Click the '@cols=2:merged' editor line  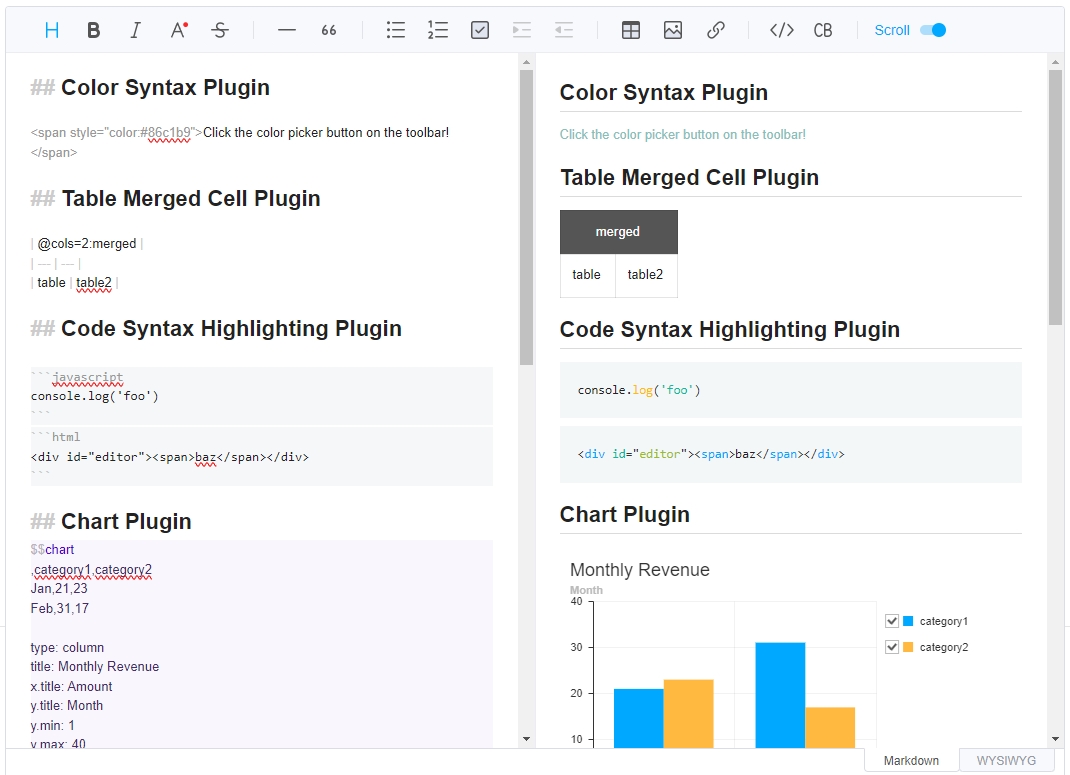[x=87, y=244]
